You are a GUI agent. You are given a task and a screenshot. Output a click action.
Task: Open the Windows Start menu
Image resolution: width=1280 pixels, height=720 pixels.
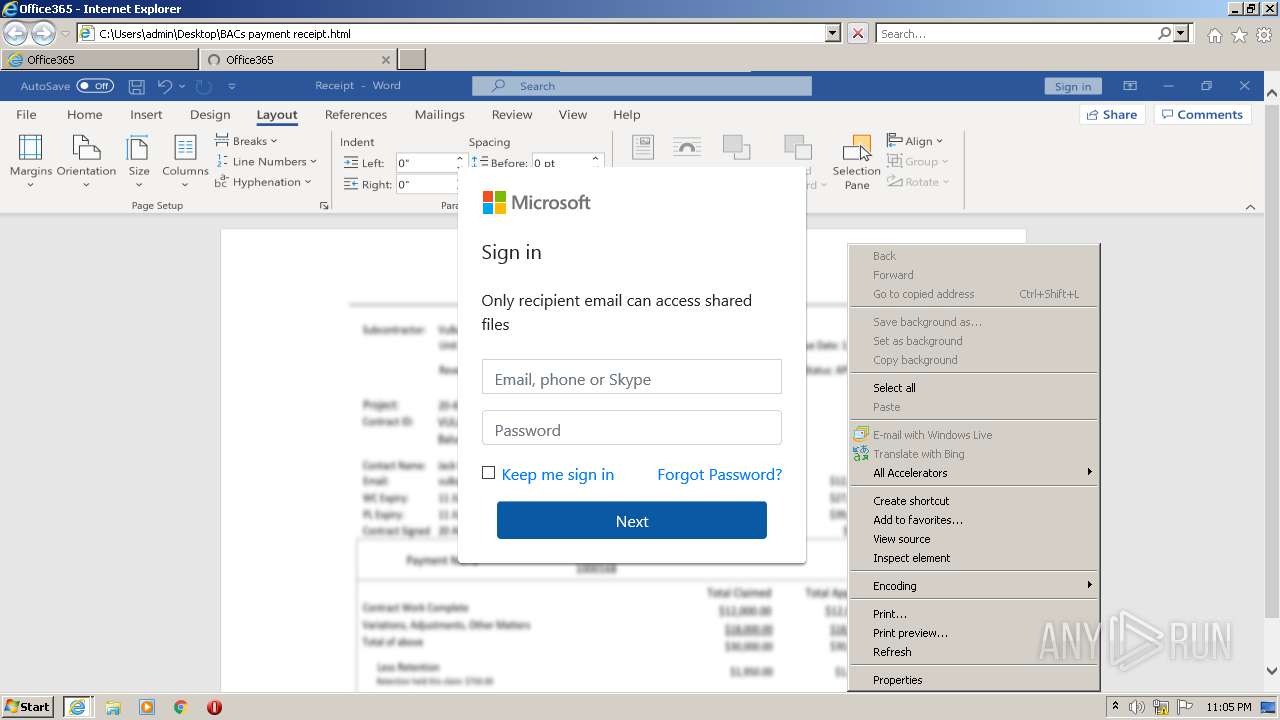coord(27,706)
